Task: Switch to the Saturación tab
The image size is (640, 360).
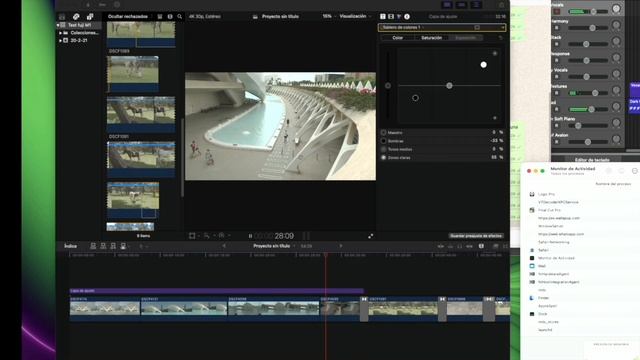Action: tap(431, 38)
